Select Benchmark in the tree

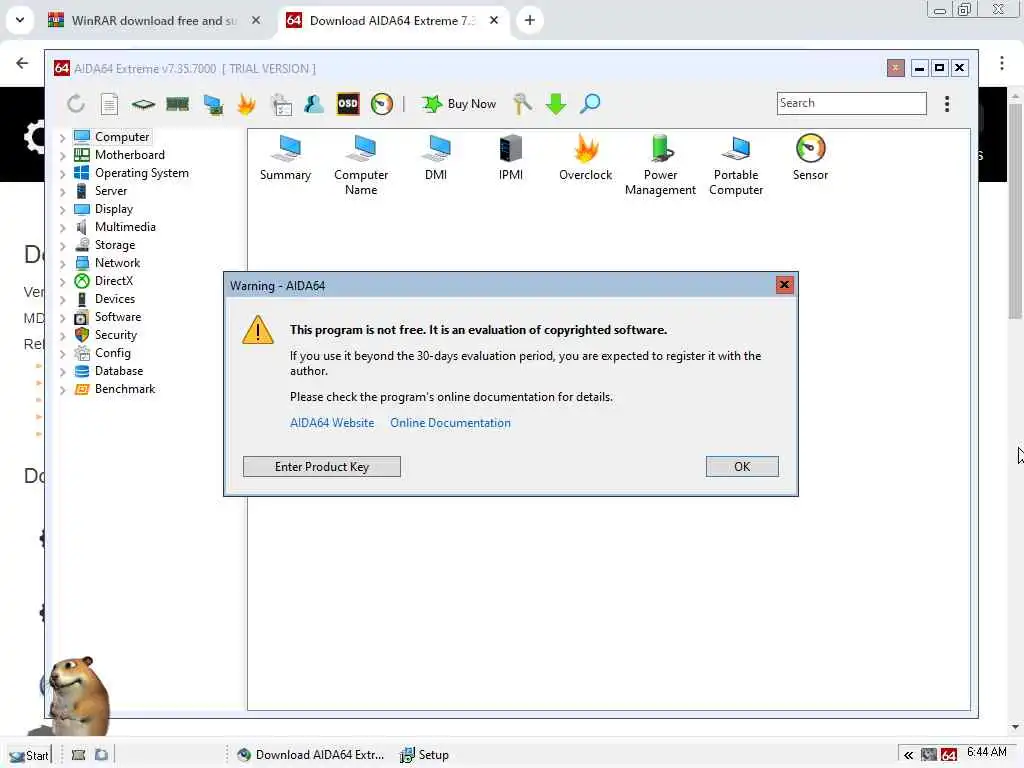(x=125, y=389)
